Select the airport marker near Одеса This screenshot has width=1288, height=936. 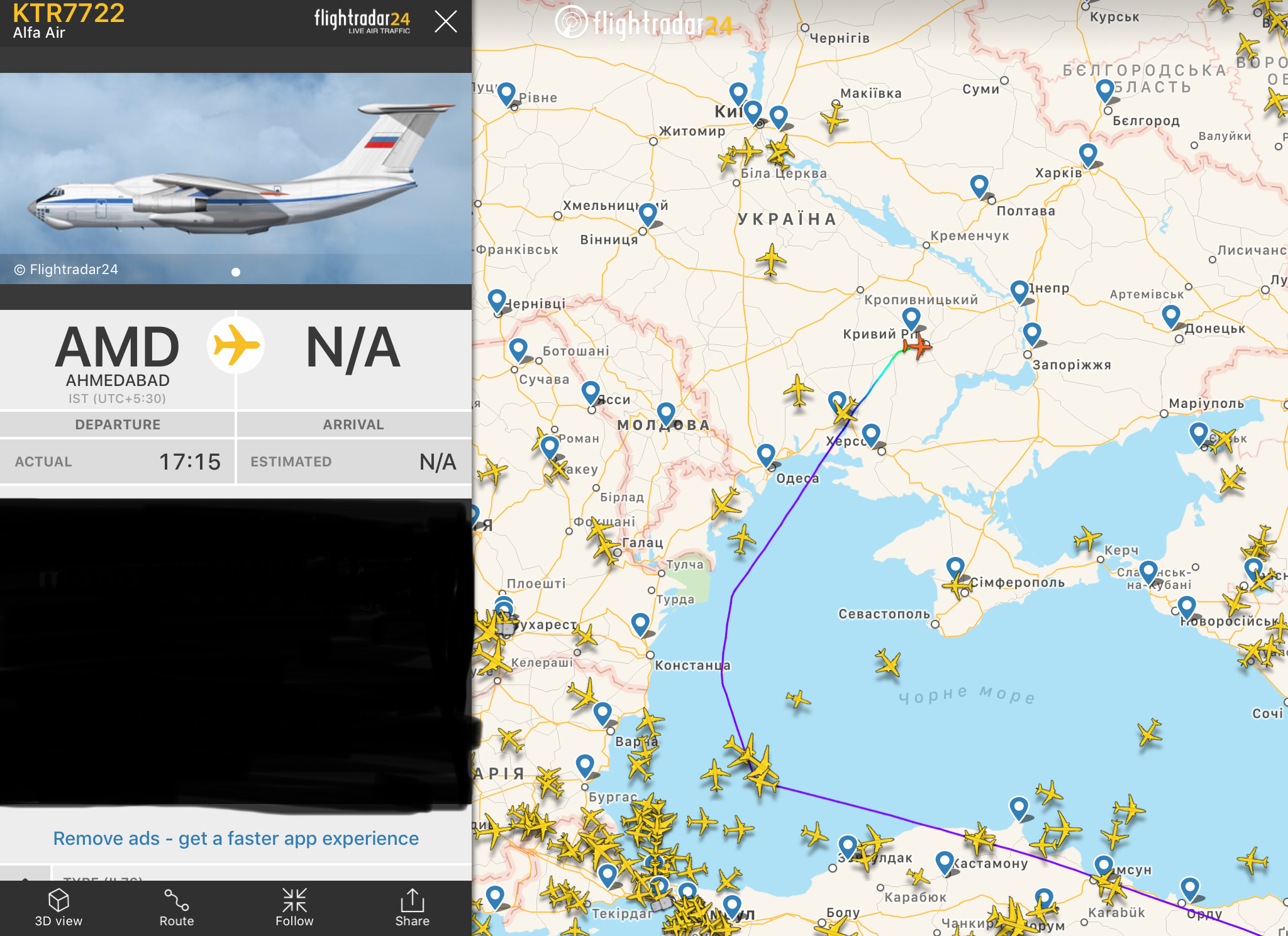[x=765, y=454]
